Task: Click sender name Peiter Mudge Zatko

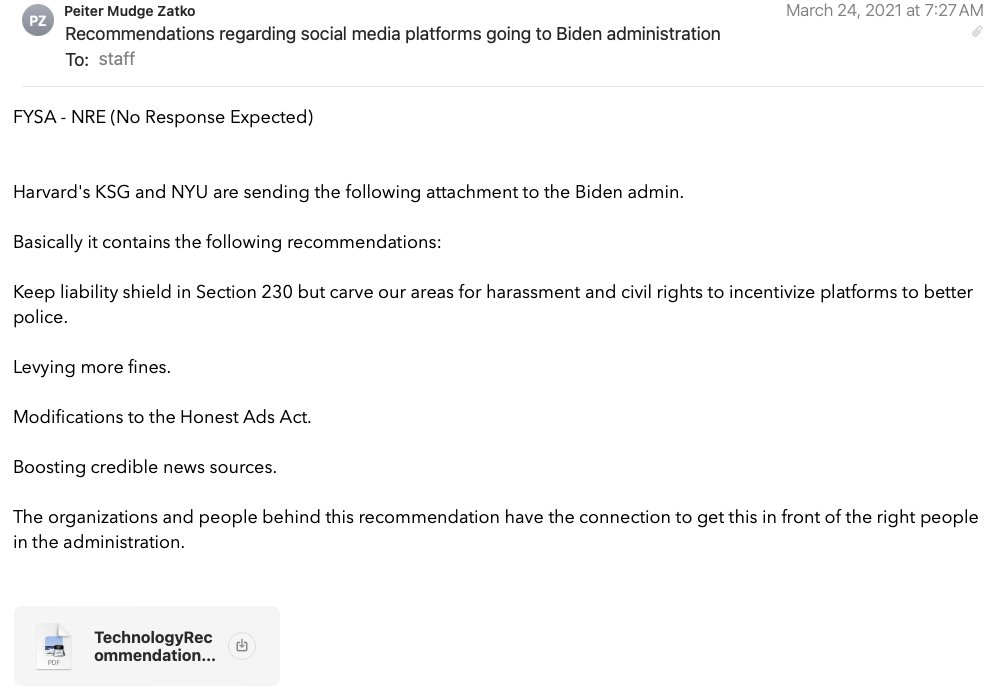Action: click(129, 11)
